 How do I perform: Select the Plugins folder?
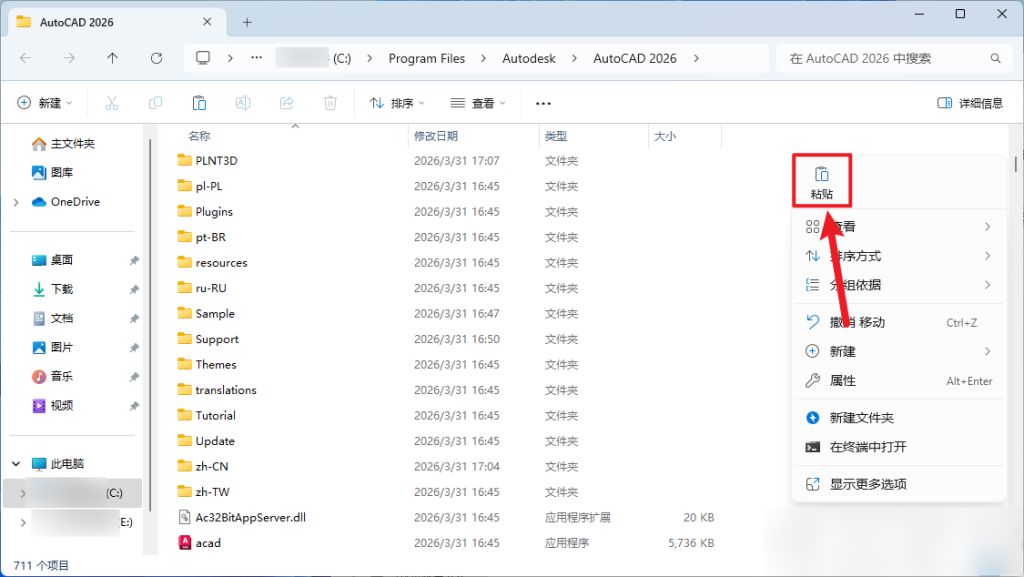point(206,211)
